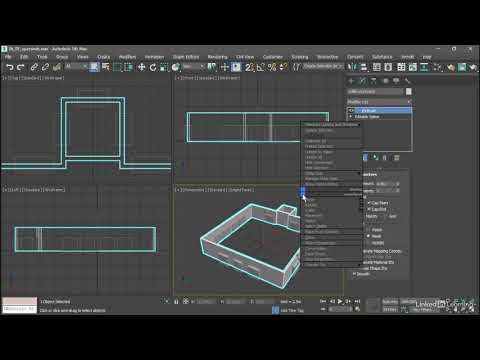Viewport: 480px width, 360px height.
Task: Open the Toggle Scene Explorer icon
Action: coord(377,67)
